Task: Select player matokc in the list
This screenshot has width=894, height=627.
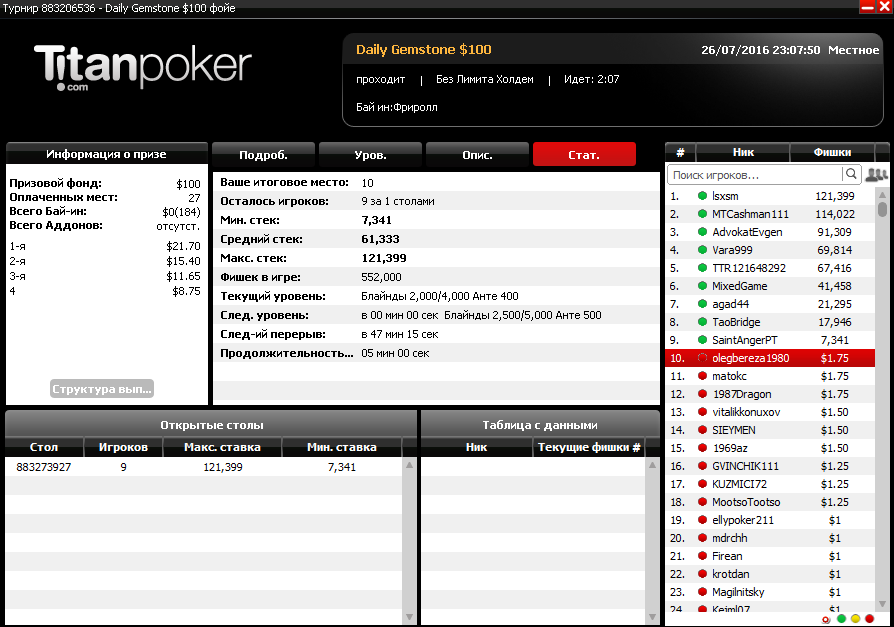Action: (x=770, y=376)
